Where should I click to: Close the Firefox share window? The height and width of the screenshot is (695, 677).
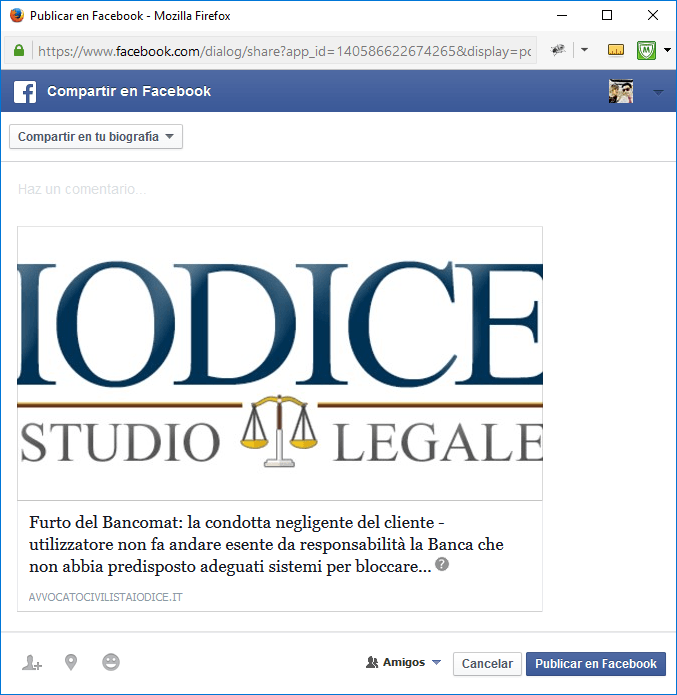(653, 16)
